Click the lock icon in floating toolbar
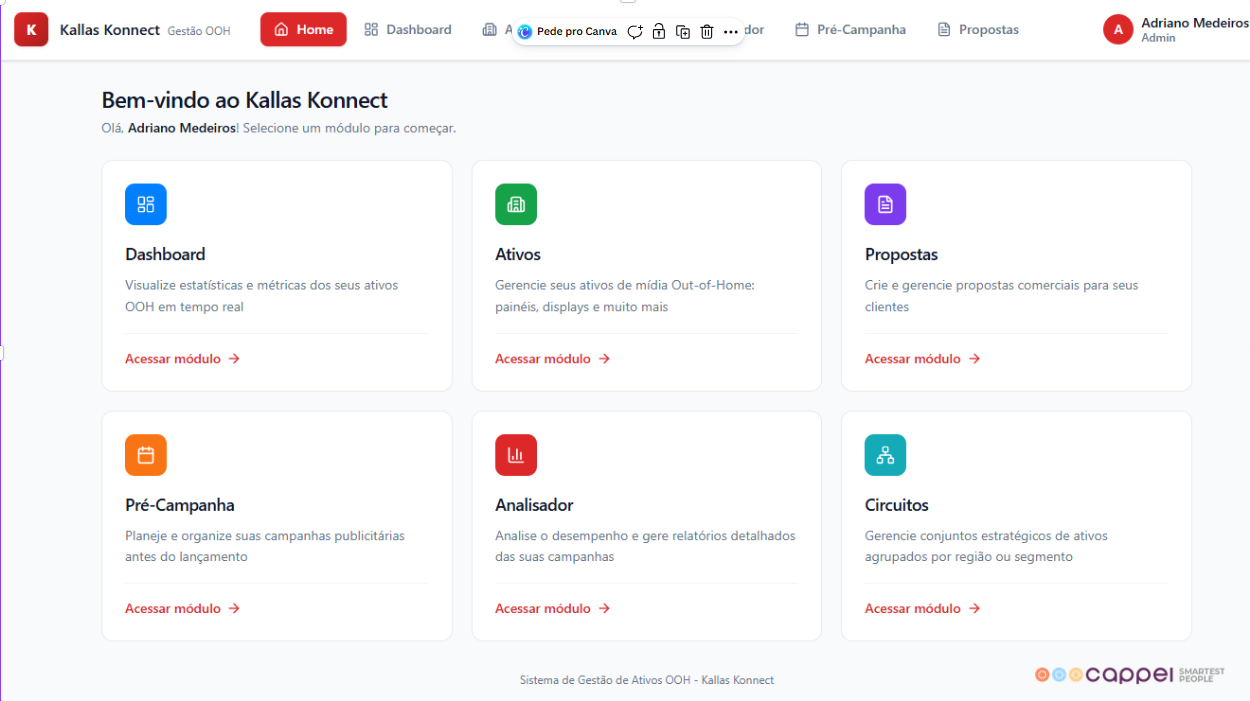Viewport: 1250px width, 701px height. point(659,32)
